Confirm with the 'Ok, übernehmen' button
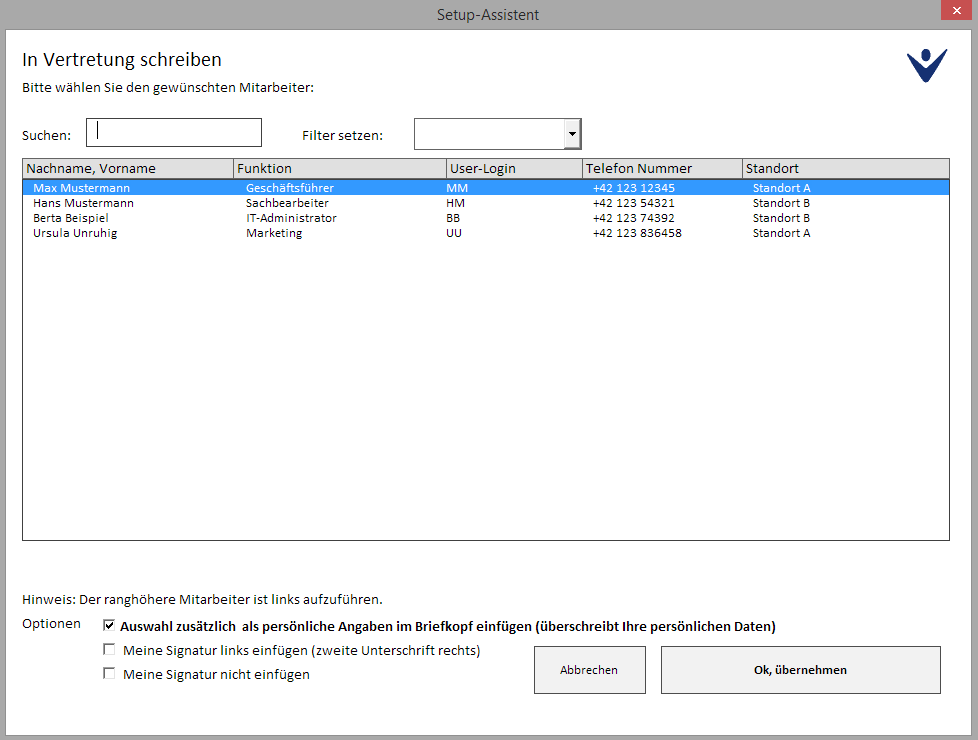 coord(800,670)
